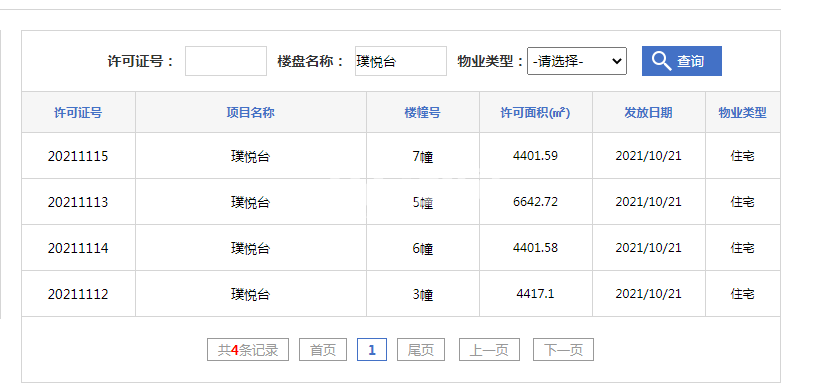Click the 发放日期 column header

tap(649, 112)
